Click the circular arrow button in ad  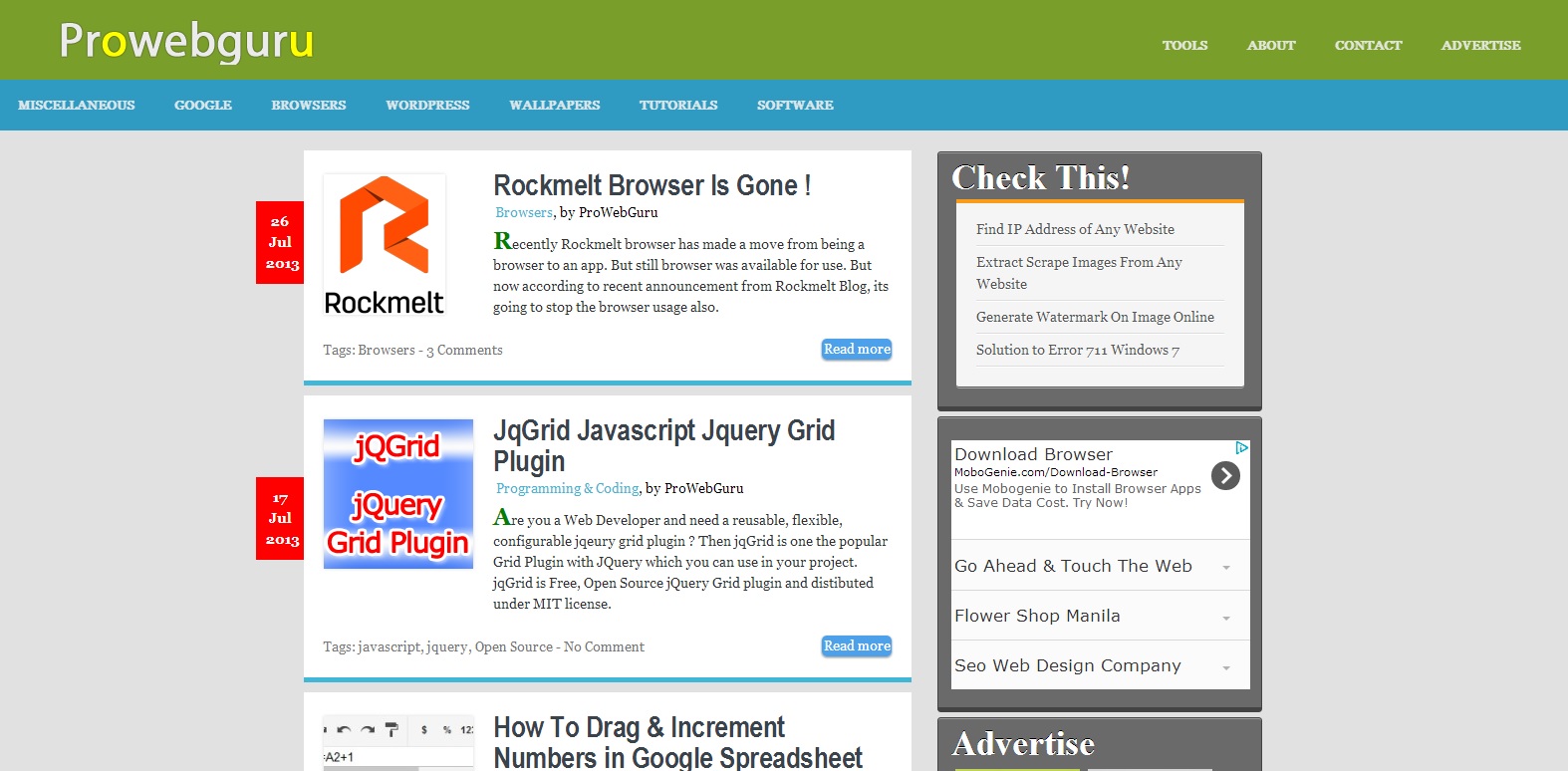point(1224,476)
